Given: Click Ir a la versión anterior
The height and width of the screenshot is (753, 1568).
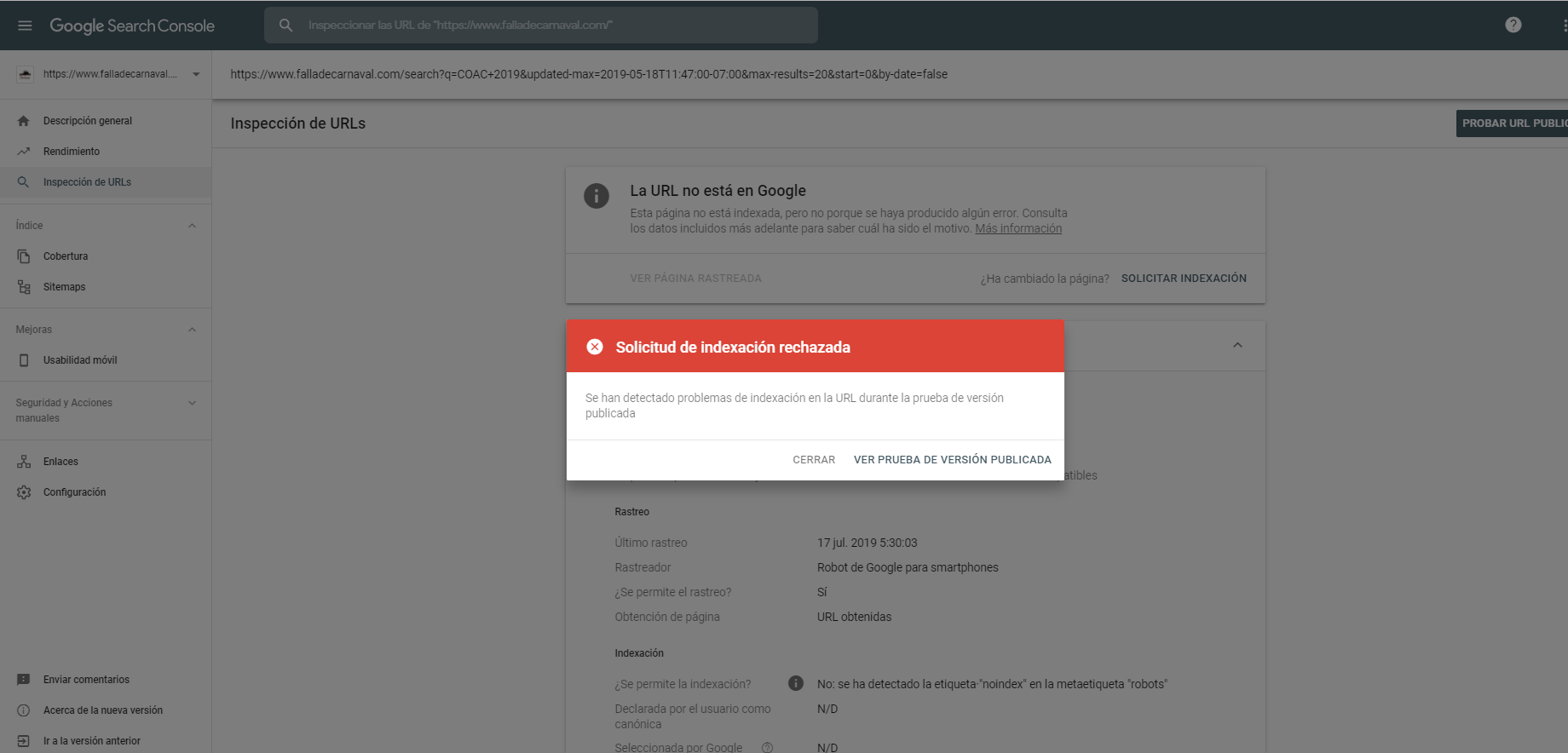Looking at the screenshot, I should [92, 741].
